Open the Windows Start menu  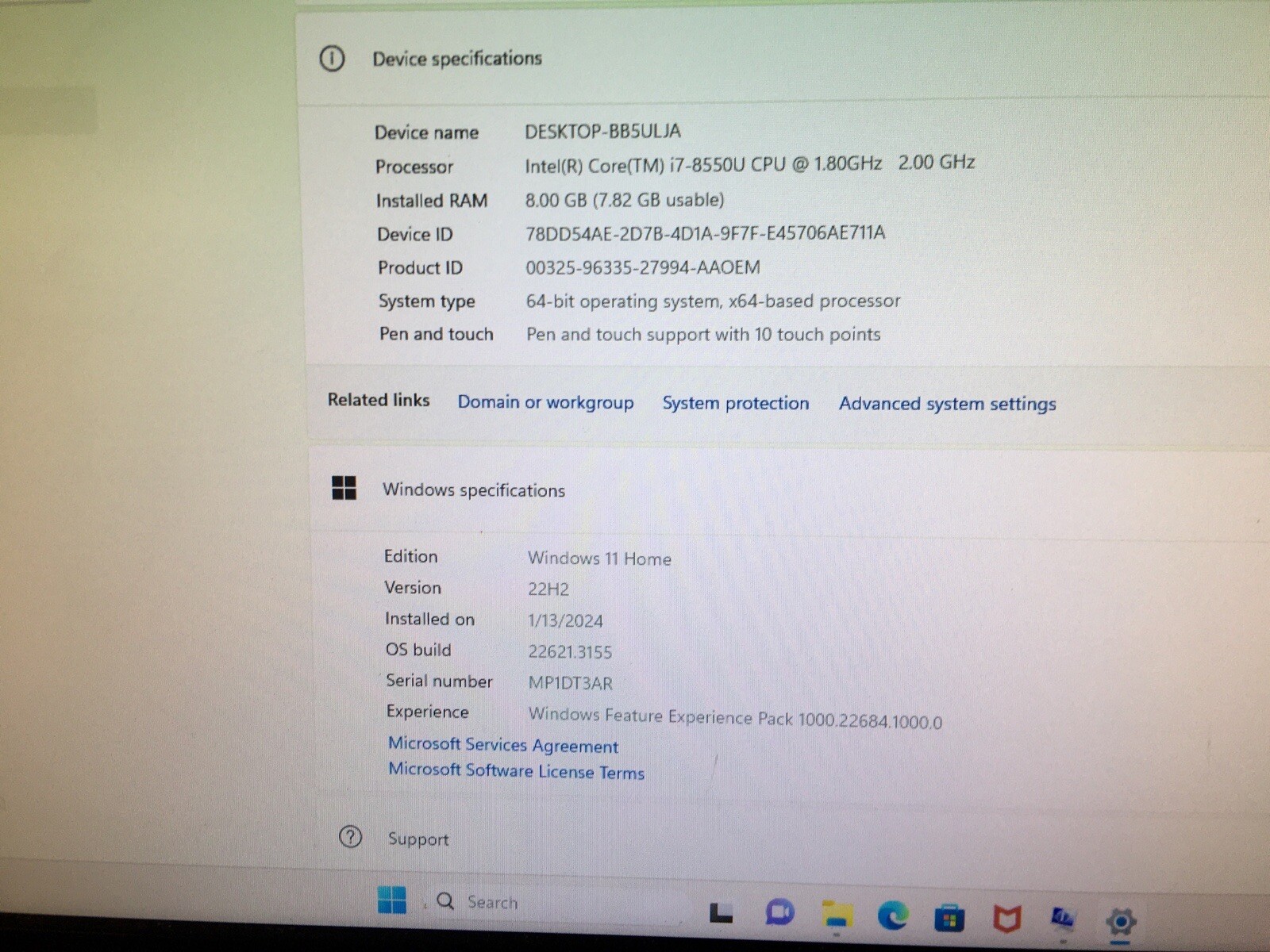[391, 900]
